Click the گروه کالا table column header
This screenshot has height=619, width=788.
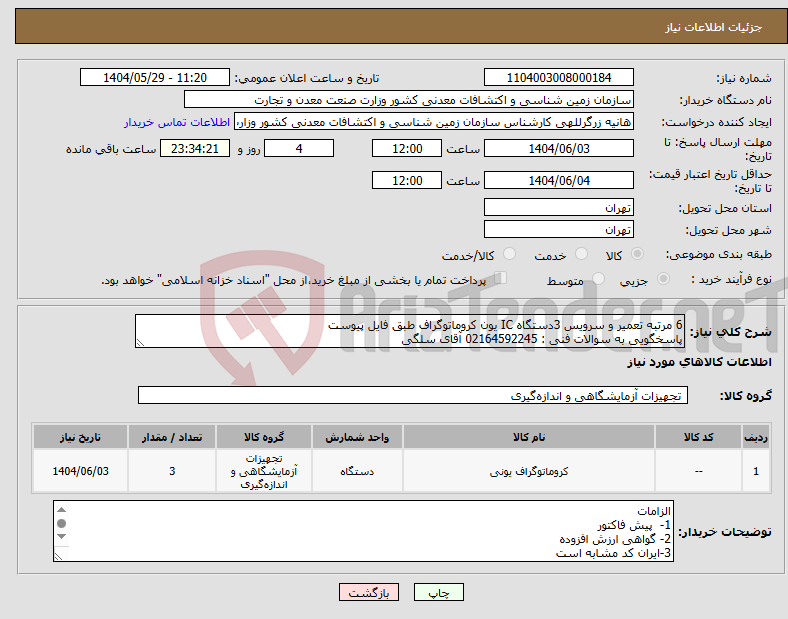pyautogui.click(x=264, y=437)
